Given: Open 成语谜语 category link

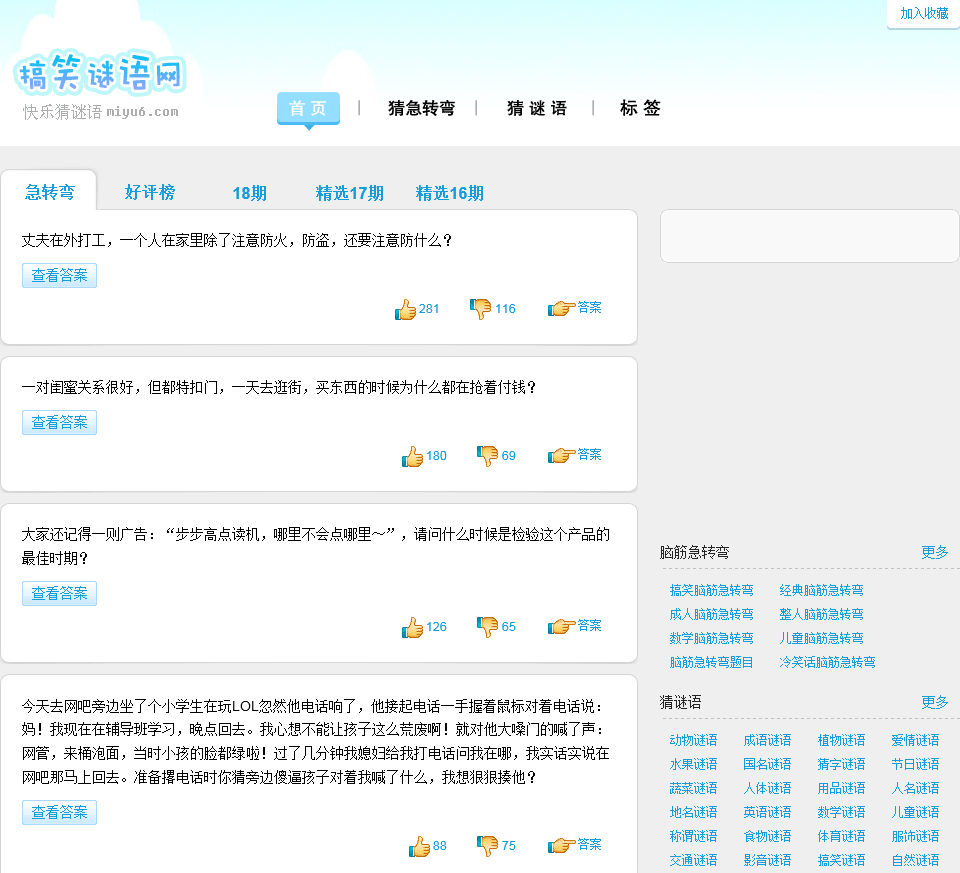Looking at the screenshot, I should 767,740.
